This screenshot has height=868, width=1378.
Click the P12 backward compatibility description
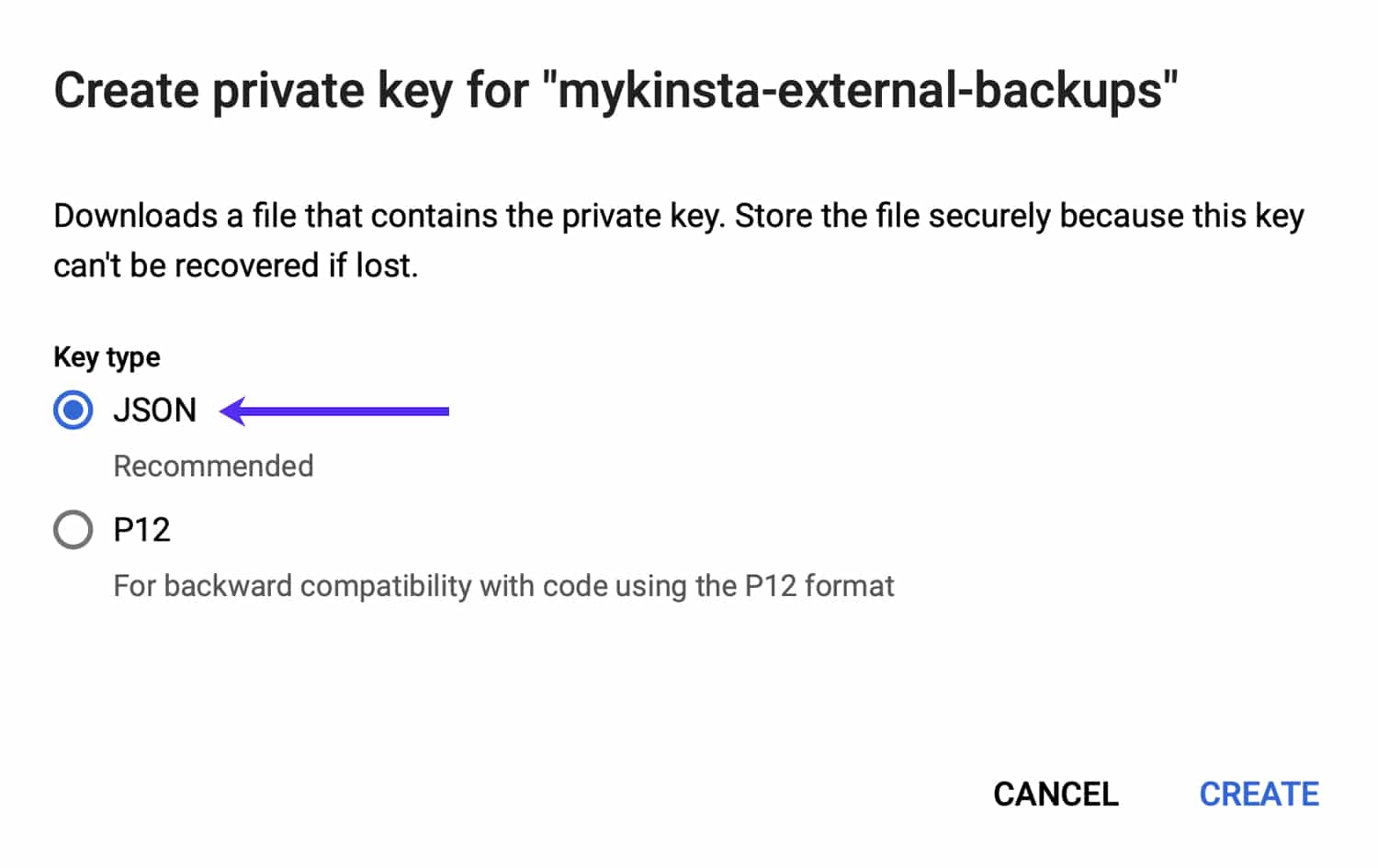point(503,586)
